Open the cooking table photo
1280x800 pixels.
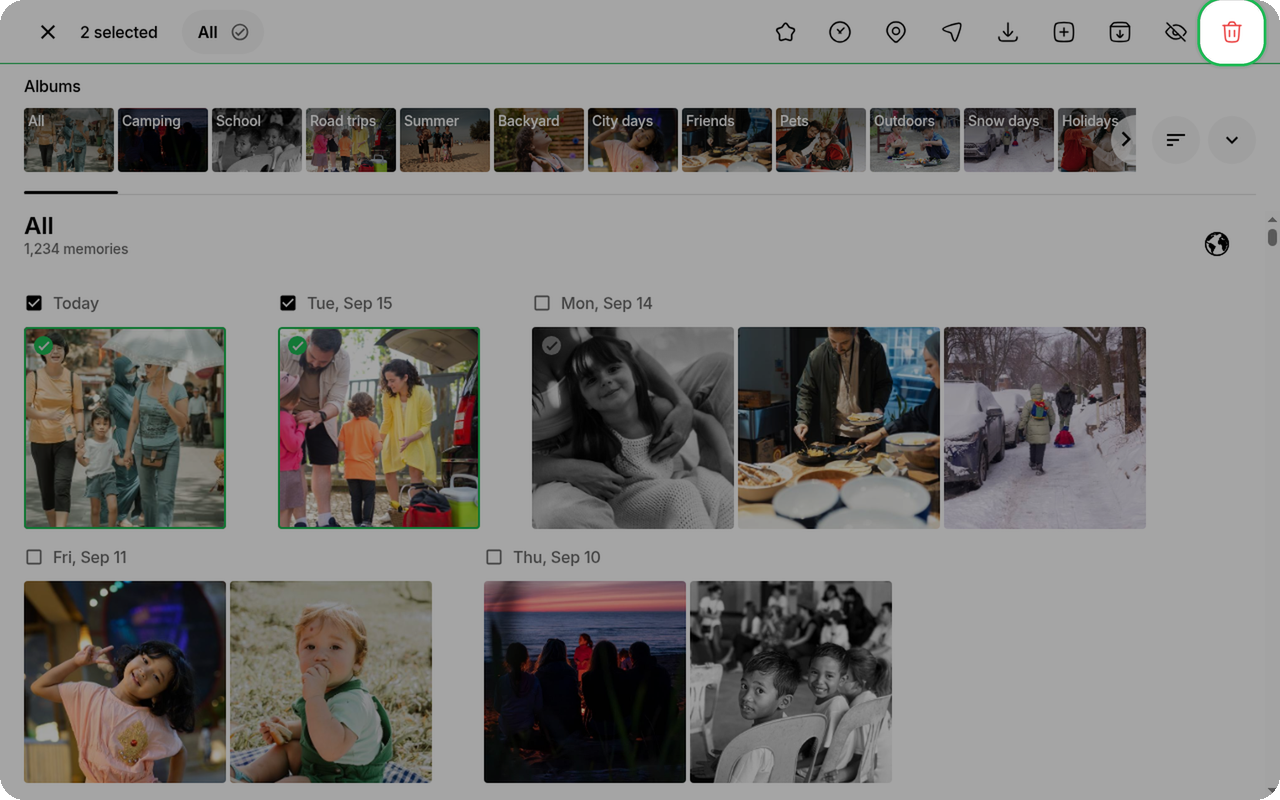click(x=839, y=428)
